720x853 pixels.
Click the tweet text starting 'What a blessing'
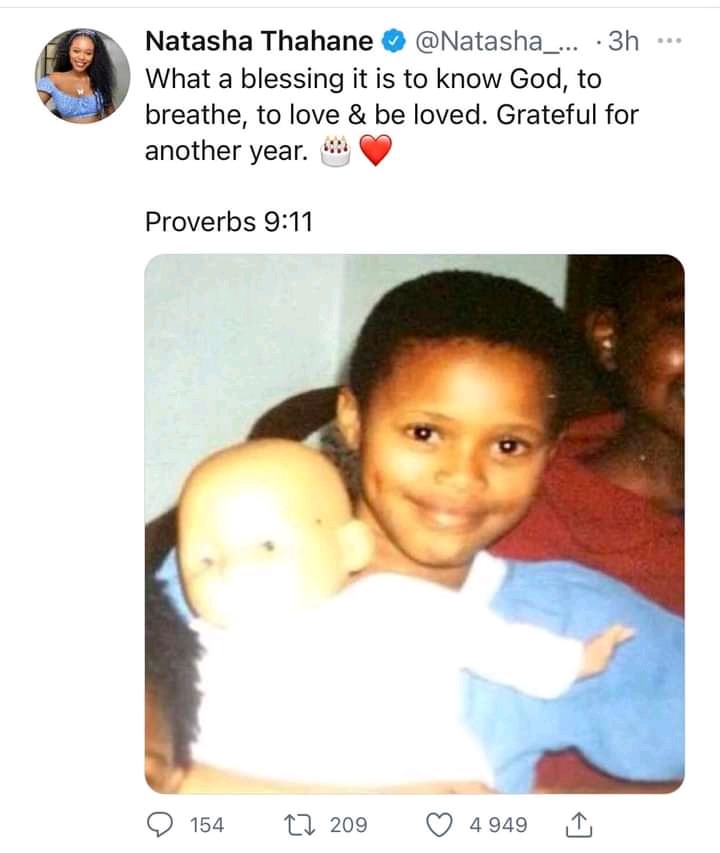tap(392, 115)
